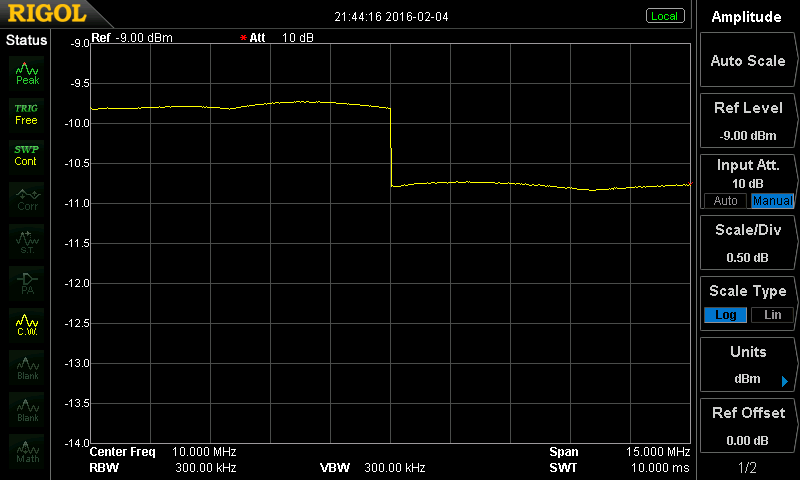Choose Log scale type
Viewport: 800px width, 480px height.
coord(726,315)
